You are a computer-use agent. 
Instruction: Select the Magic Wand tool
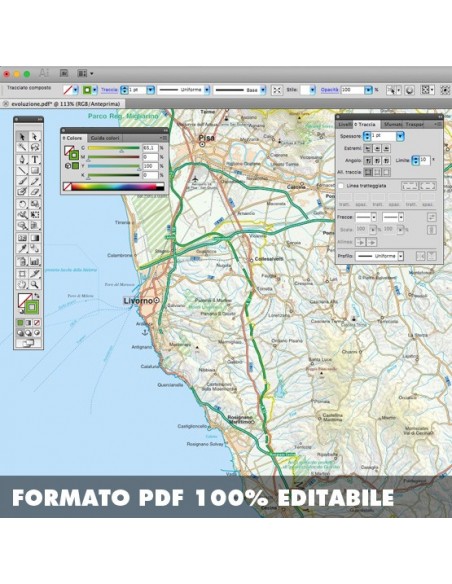pyautogui.click(x=22, y=147)
